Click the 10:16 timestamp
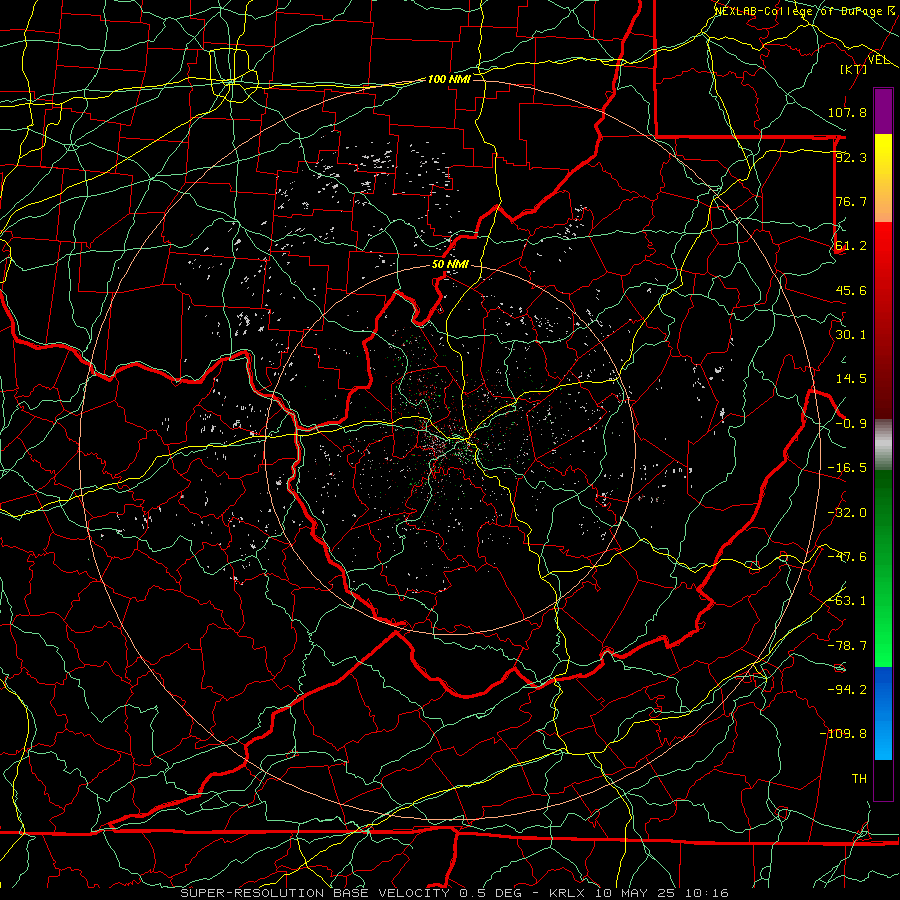This screenshot has width=900, height=900. click(x=707, y=893)
